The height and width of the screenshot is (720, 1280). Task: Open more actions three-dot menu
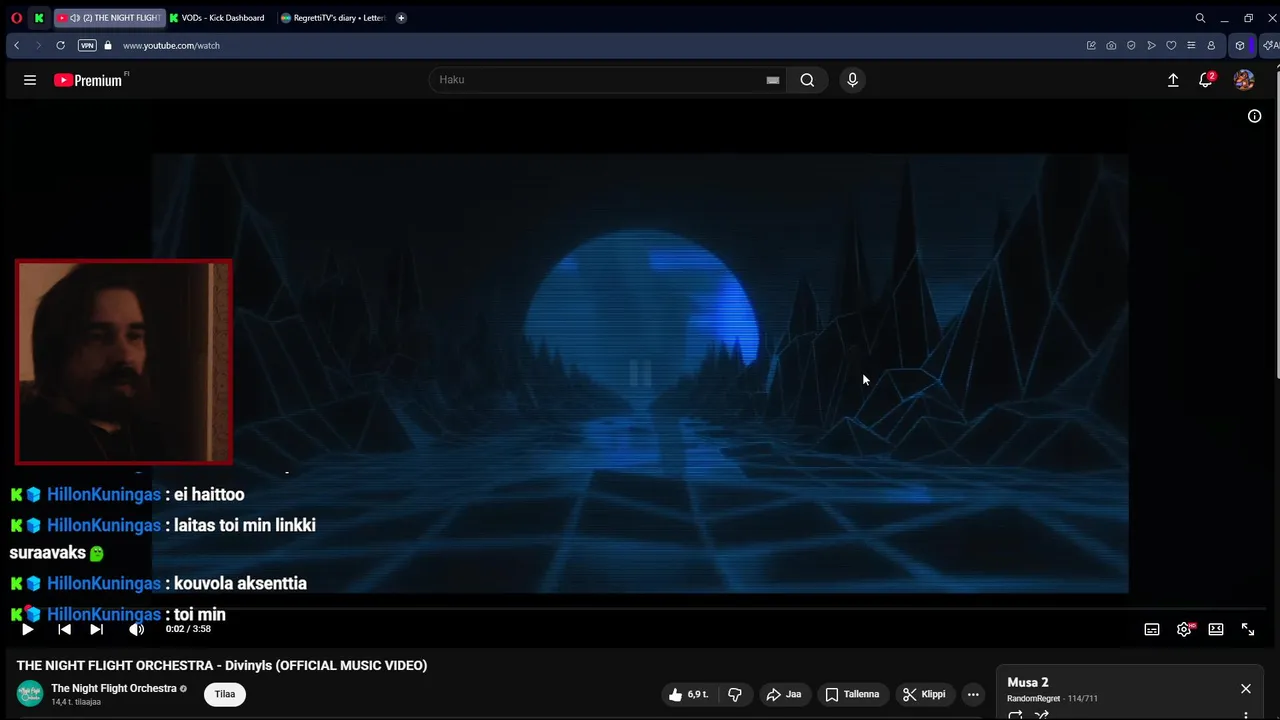pos(973,694)
